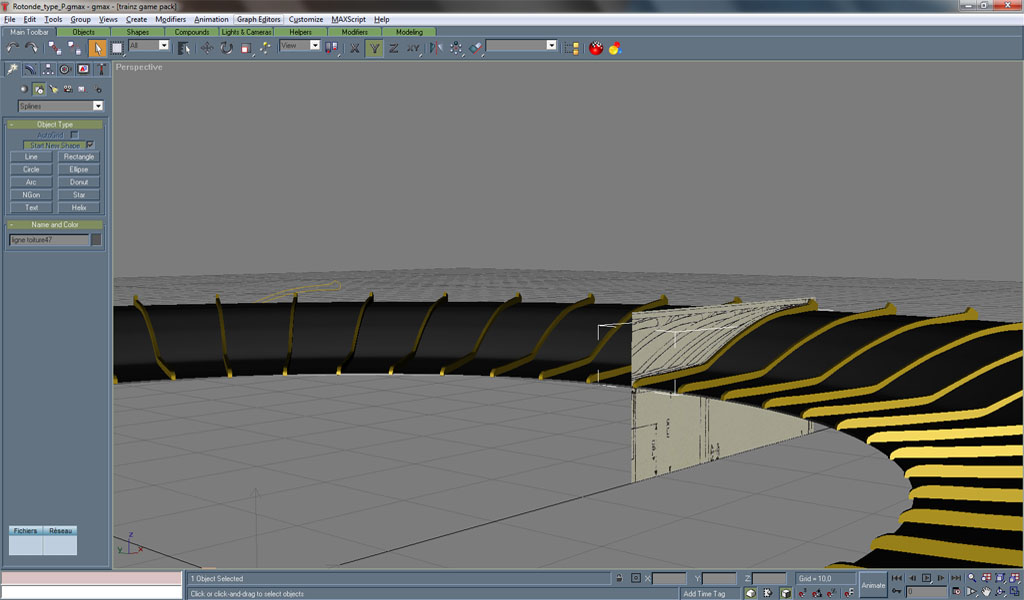Click the Pan view hand icon
Screen dimensions: 1024x600
click(x=986, y=592)
